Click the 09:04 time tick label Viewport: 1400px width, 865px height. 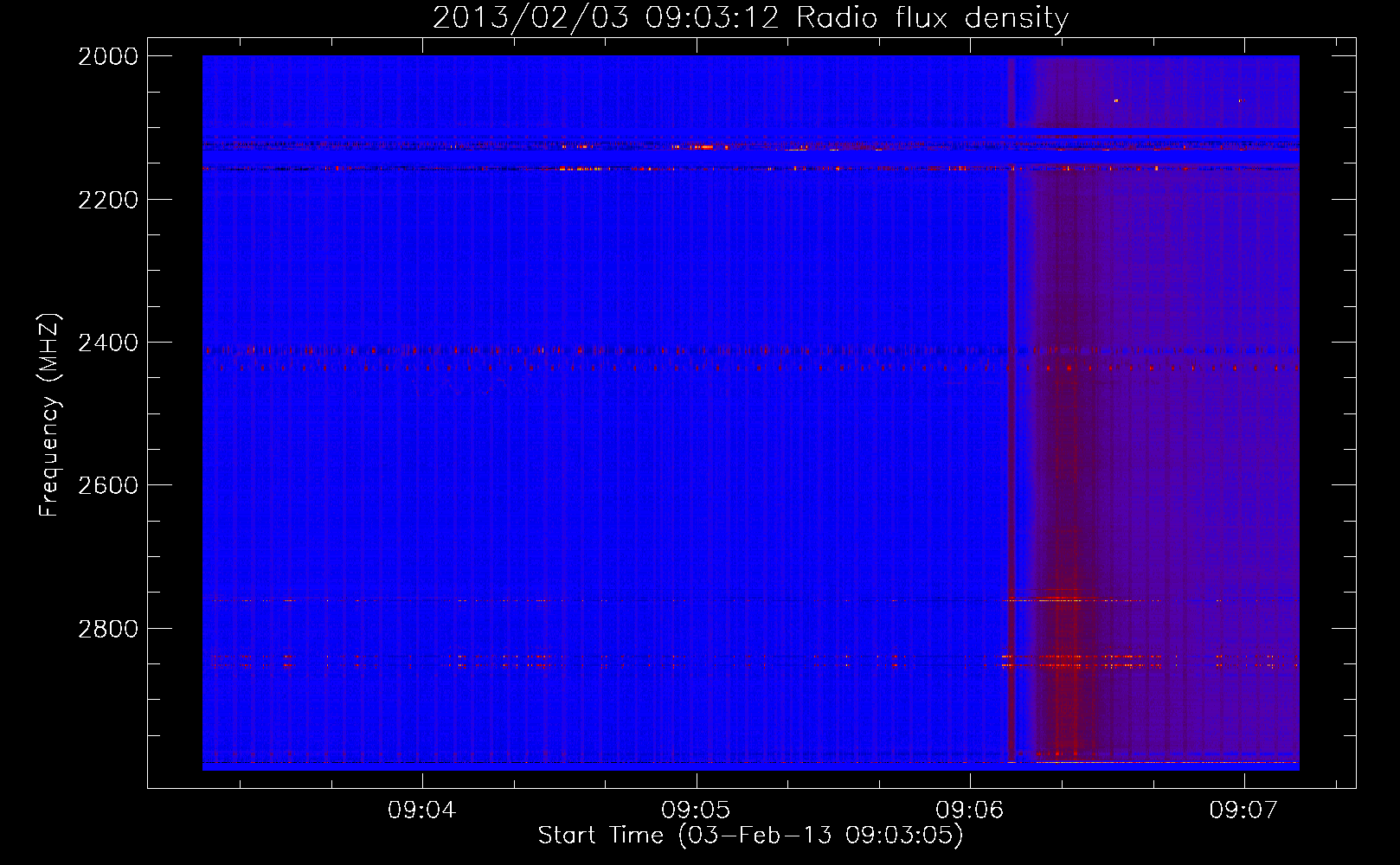[x=421, y=811]
